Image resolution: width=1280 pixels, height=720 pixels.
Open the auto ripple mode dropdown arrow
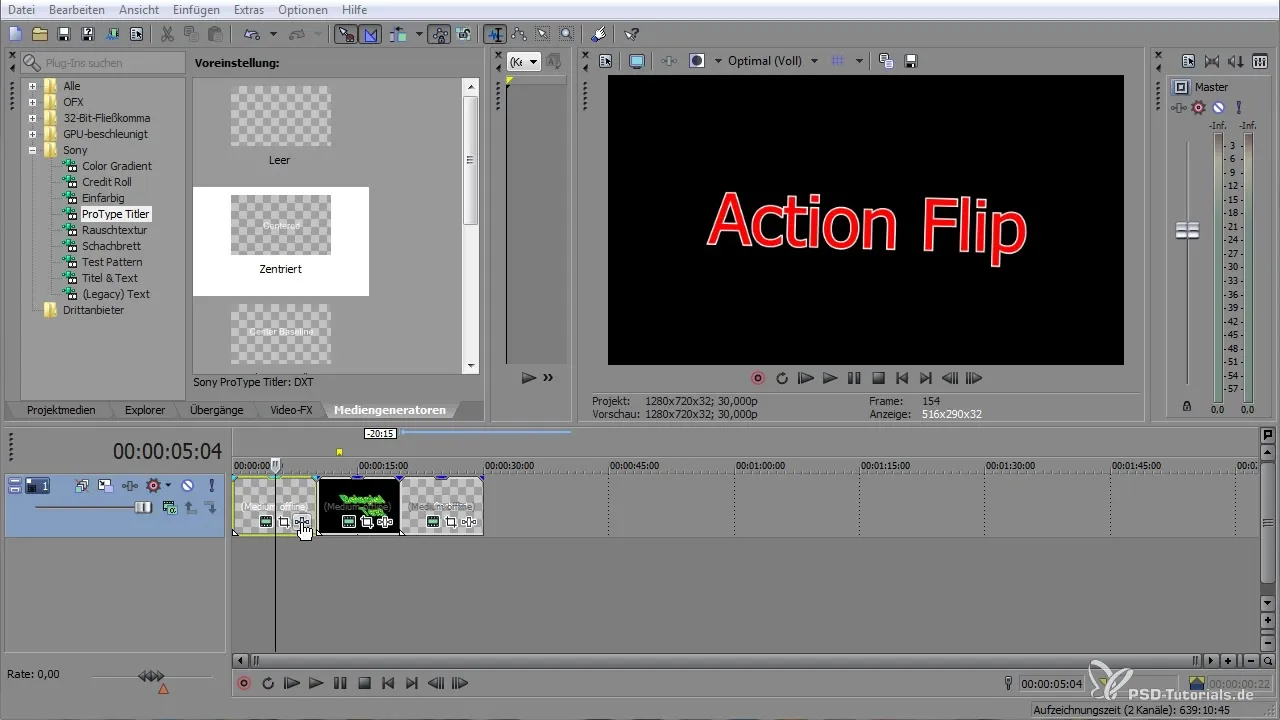pyautogui.click(x=419, y=34)
